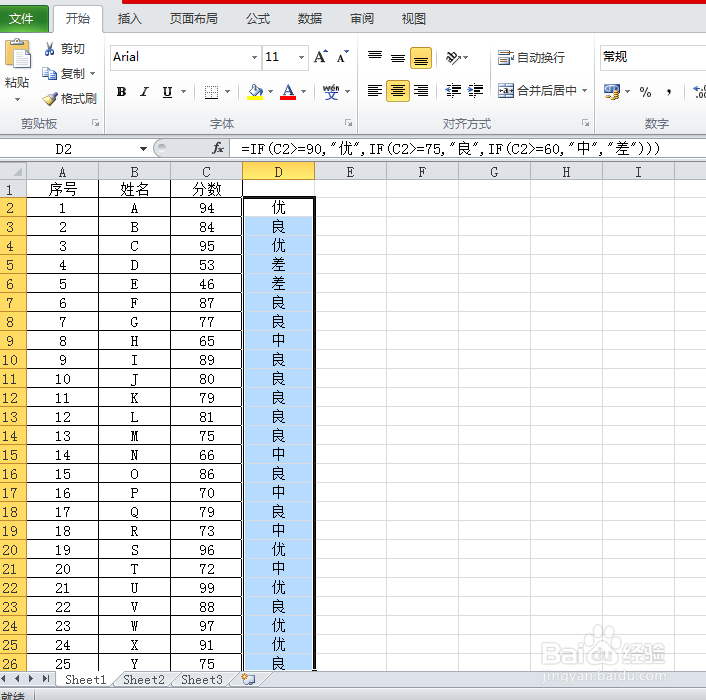Align cell text to the right
Image resolution: width=706 pixels, height=700 pixels.
click(421, 91)
